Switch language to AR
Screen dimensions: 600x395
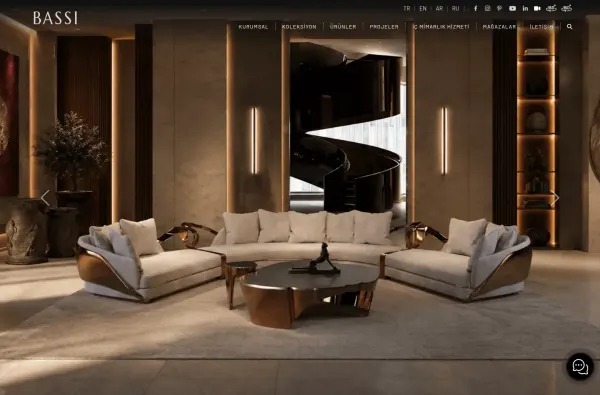click(439, 8)
